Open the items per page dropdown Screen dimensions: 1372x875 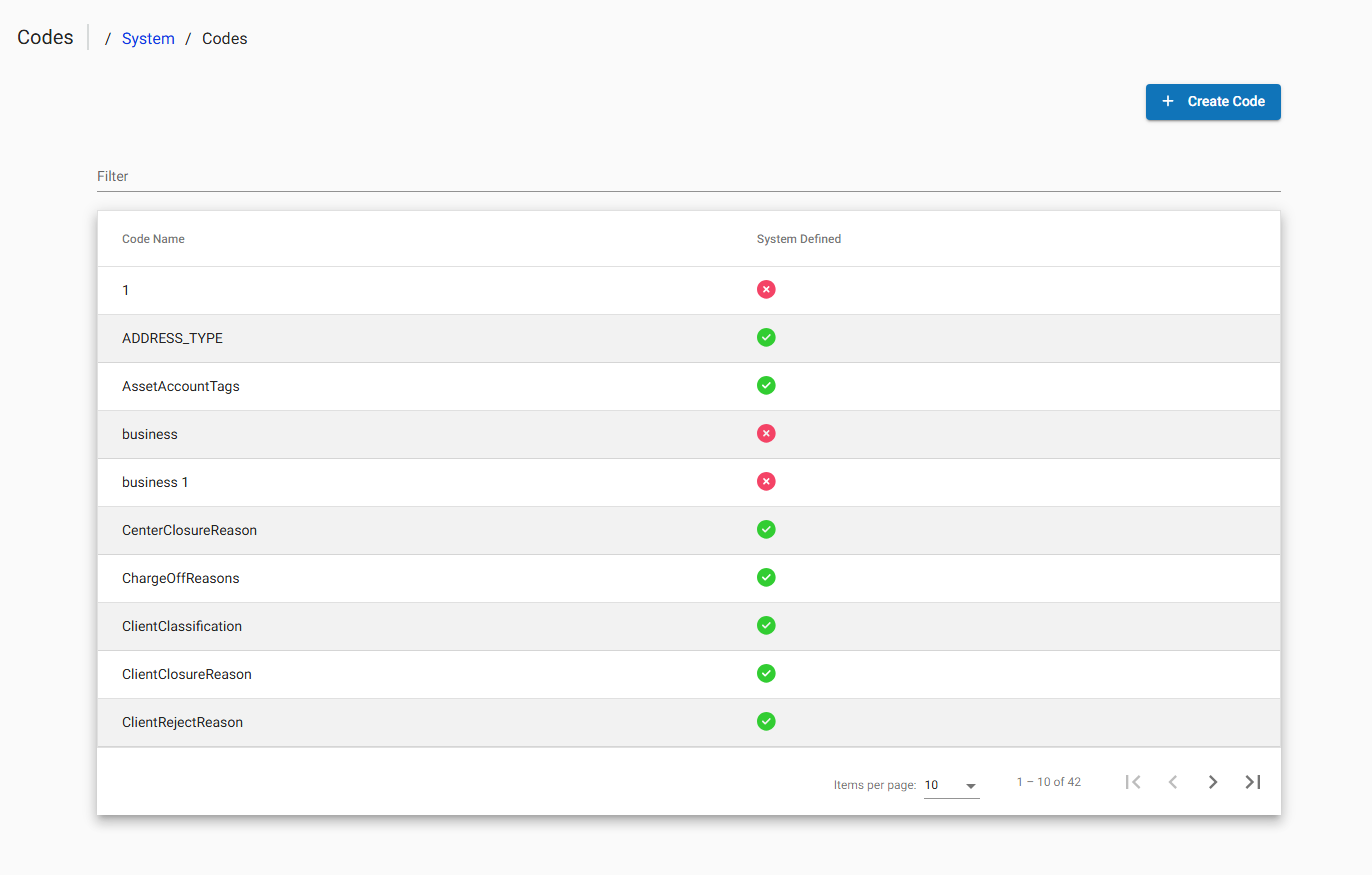[950, 785]
